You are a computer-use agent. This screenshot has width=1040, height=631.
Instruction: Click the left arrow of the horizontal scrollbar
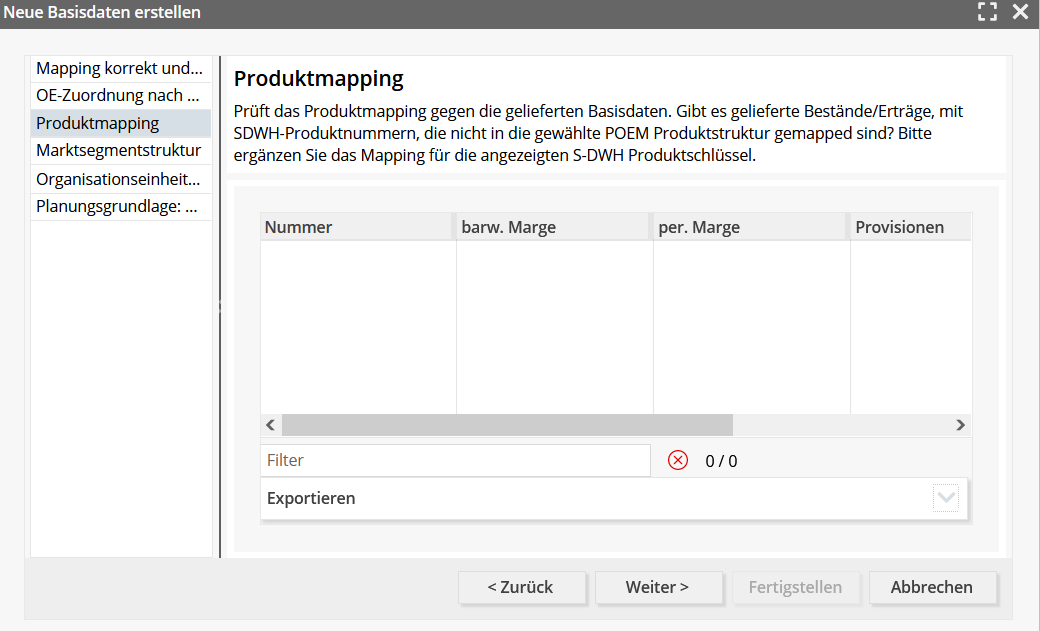coord(271,425)
